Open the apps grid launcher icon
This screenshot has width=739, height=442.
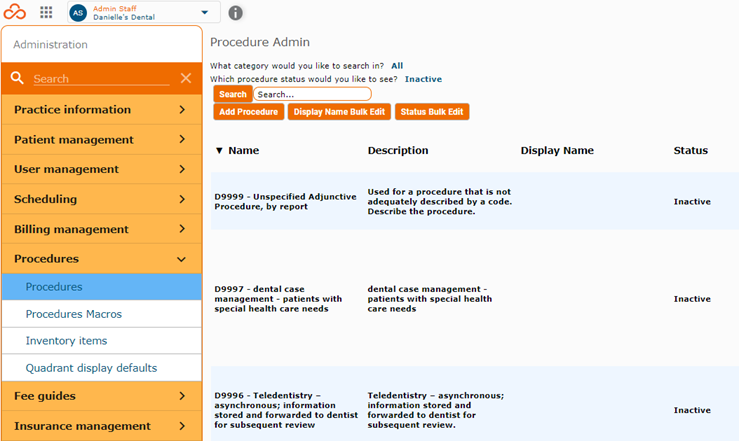tap(46, 12)
